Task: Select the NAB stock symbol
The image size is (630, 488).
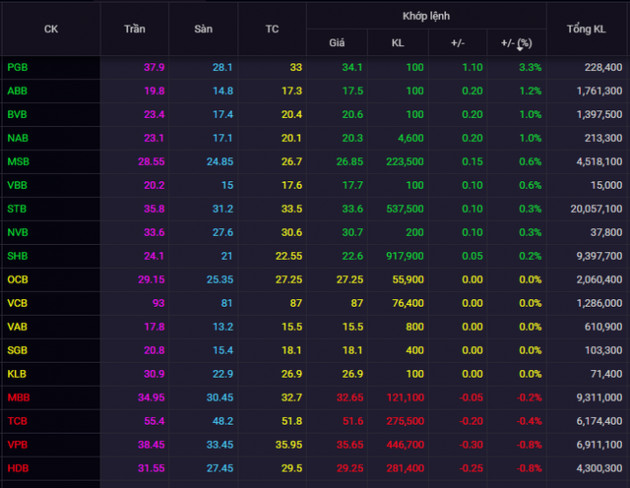Action: point(18,138)
